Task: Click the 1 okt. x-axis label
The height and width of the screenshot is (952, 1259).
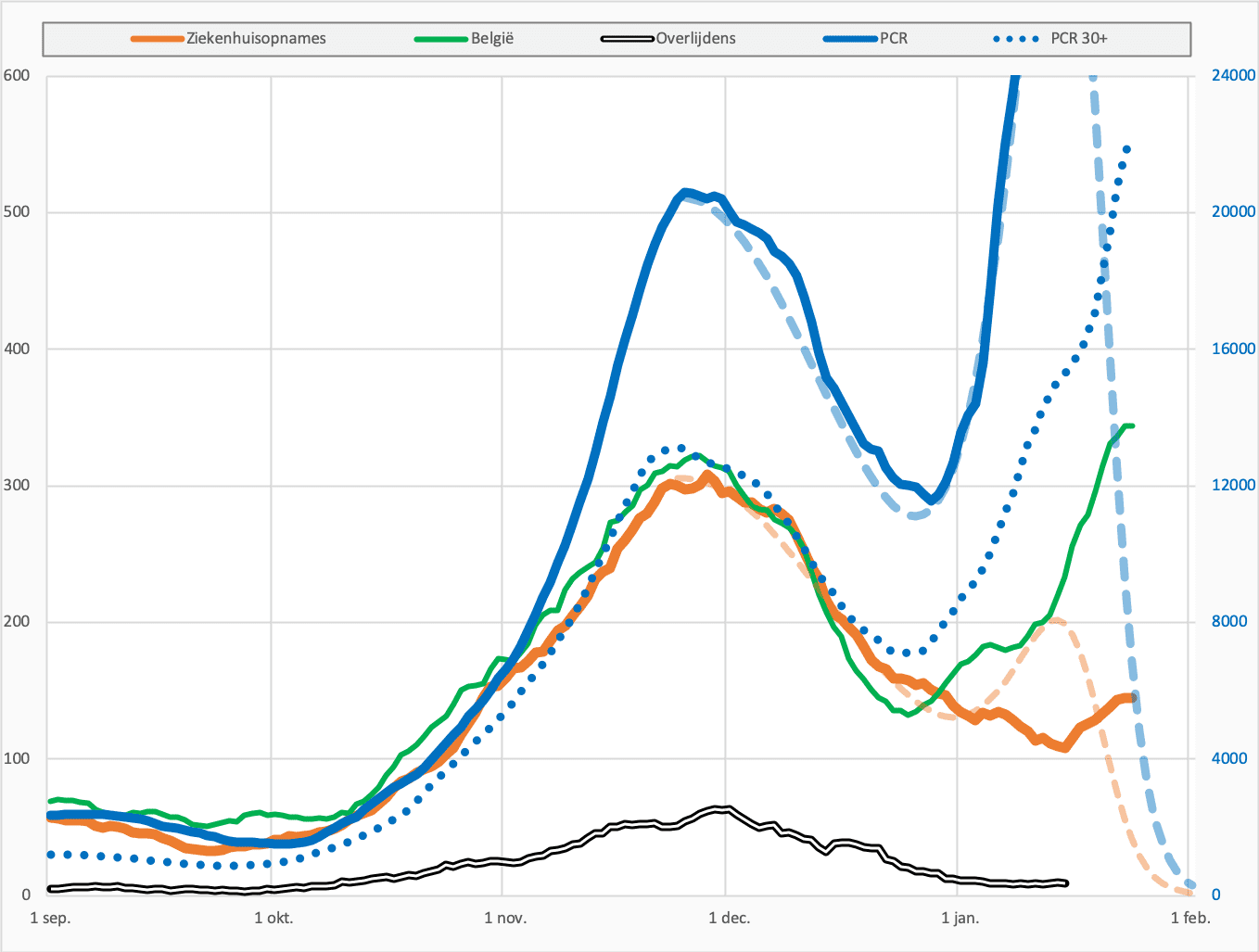Action: tap(273, 919)
